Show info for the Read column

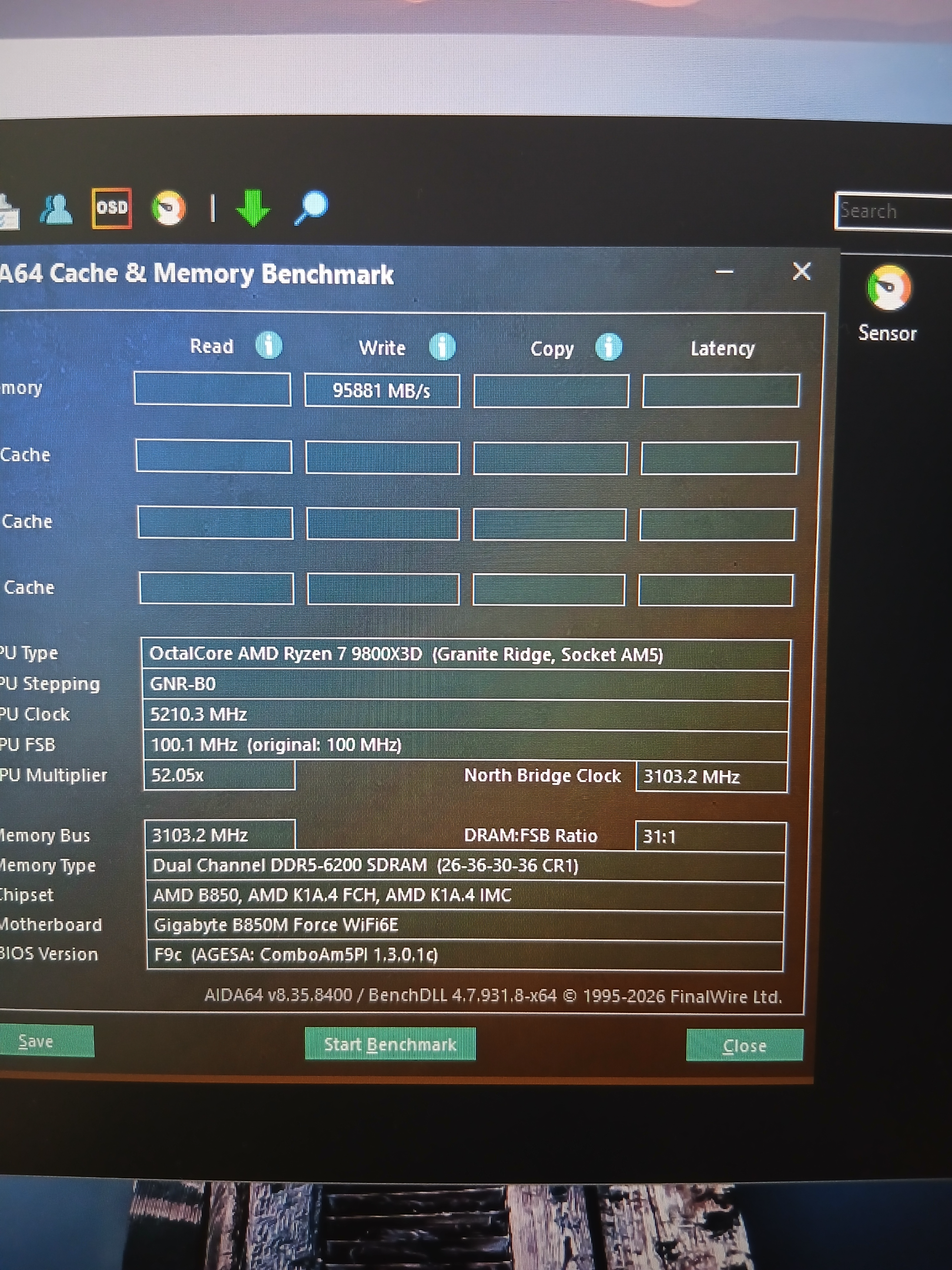pyautogui.click(x=269, y=345)
